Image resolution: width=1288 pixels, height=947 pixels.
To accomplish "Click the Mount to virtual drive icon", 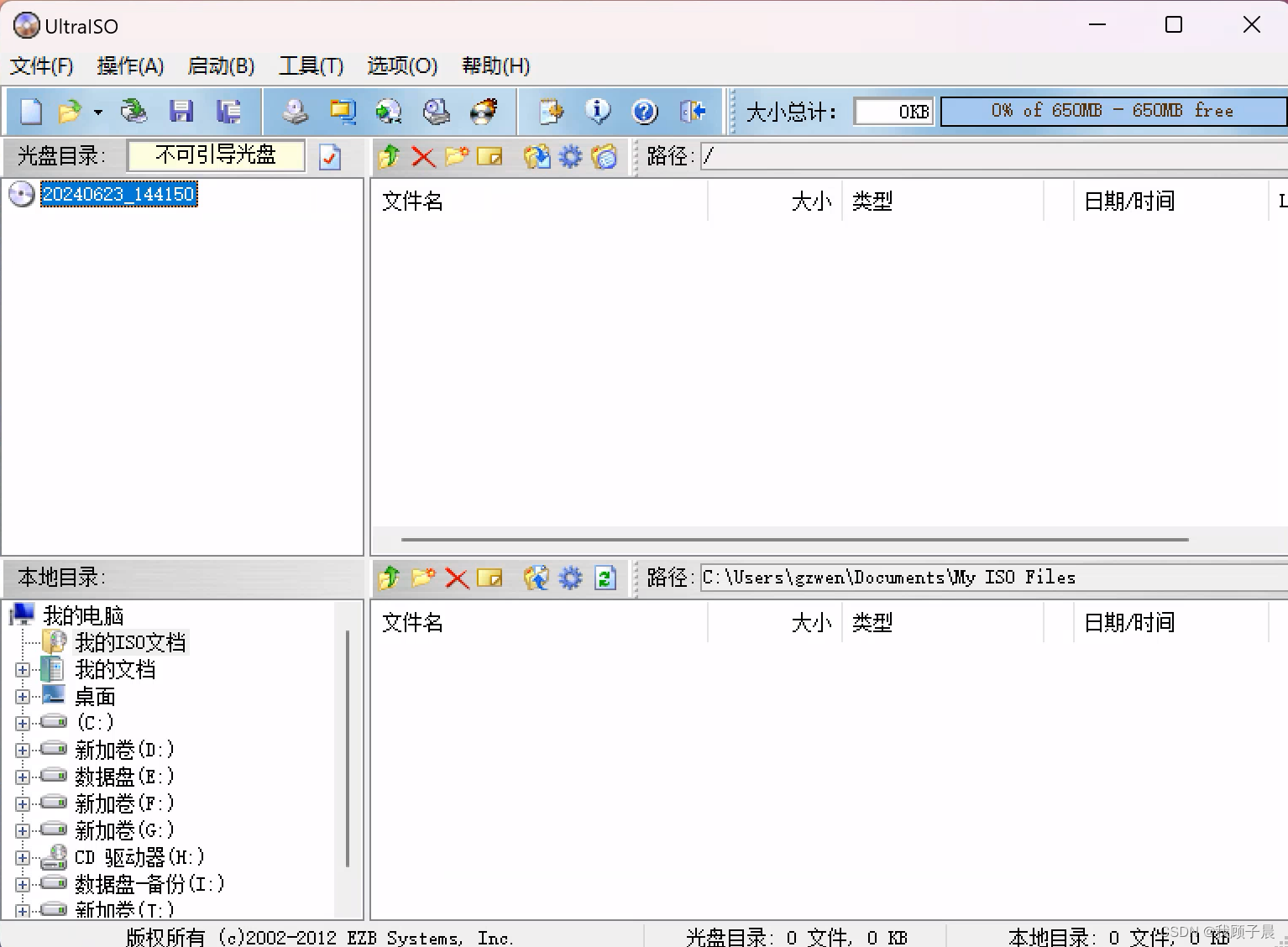I will tap(437, 111).
